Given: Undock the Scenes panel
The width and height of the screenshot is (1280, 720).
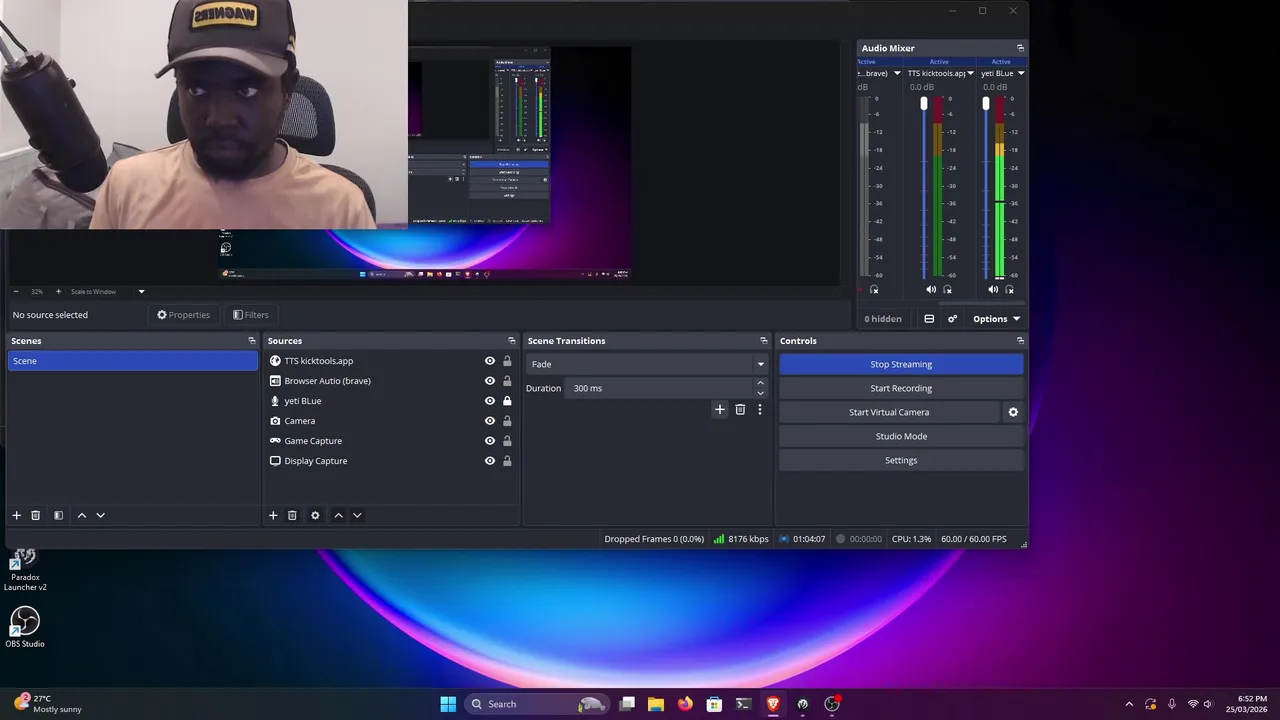Looking at the screenshot, I should pos(252,341).
